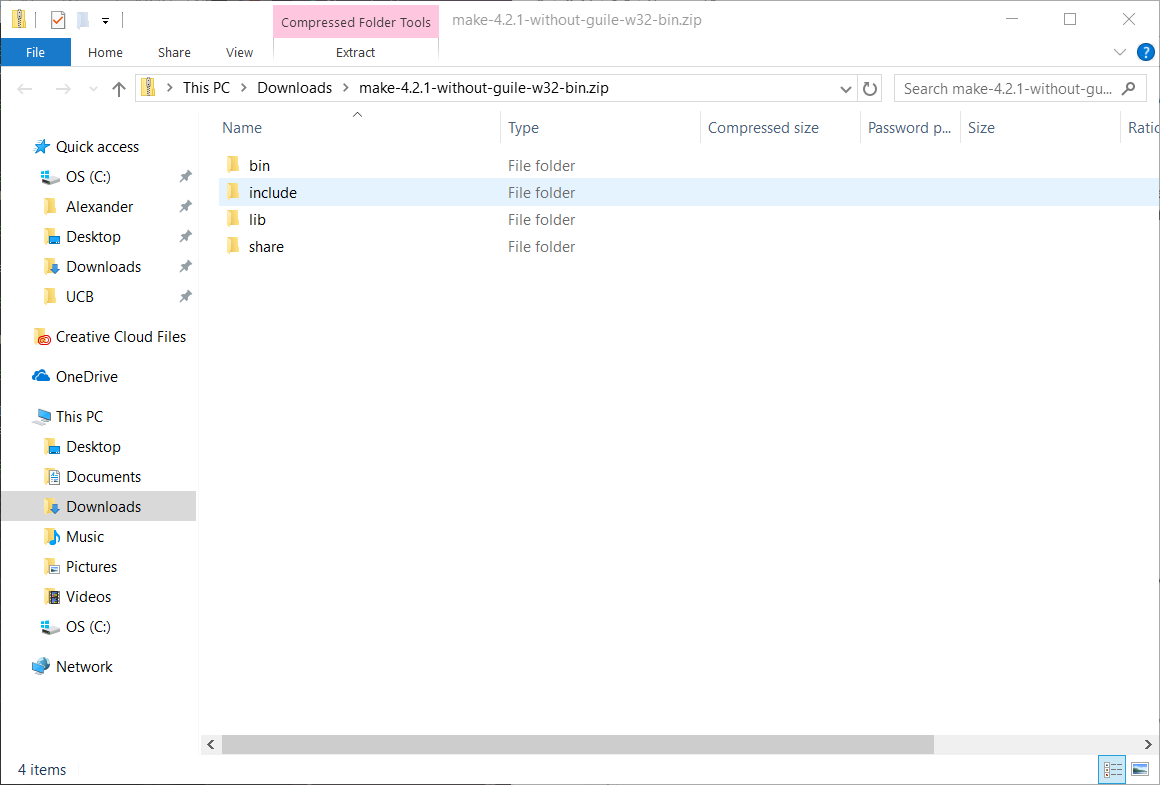Open the File menu
The height and width of the screenshot is (785, 1160).
(x=35, y=53)
